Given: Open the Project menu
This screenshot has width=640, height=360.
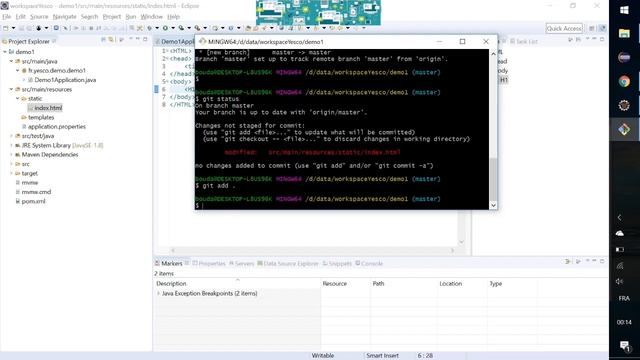Looking at the screenshot, I should pyautogui.click(x=111, y=17).
